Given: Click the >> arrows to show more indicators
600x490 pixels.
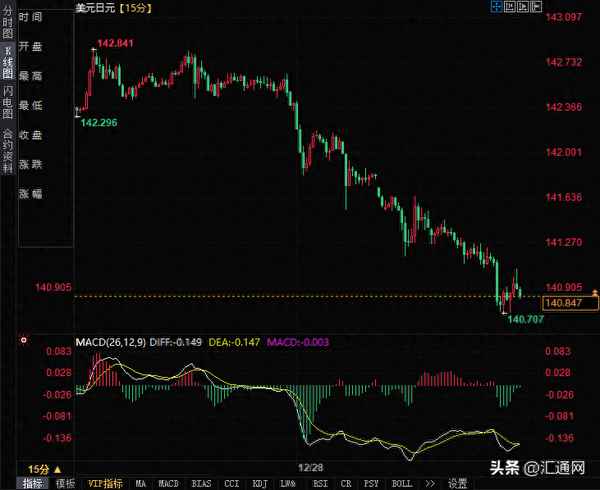Looking at the screenshot, I should (x=430, y=482).
